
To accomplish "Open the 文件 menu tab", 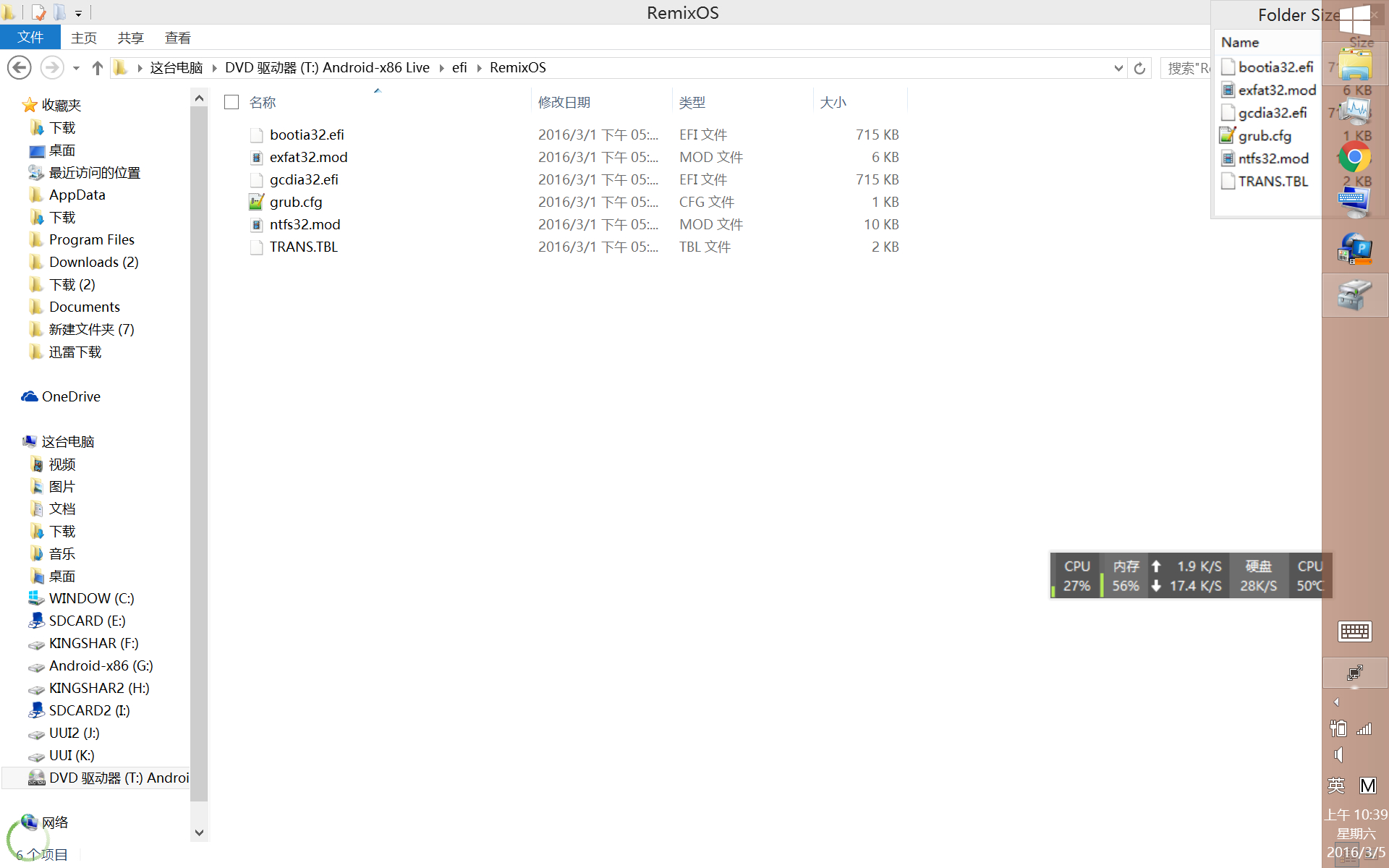I will tap(30, 38).
